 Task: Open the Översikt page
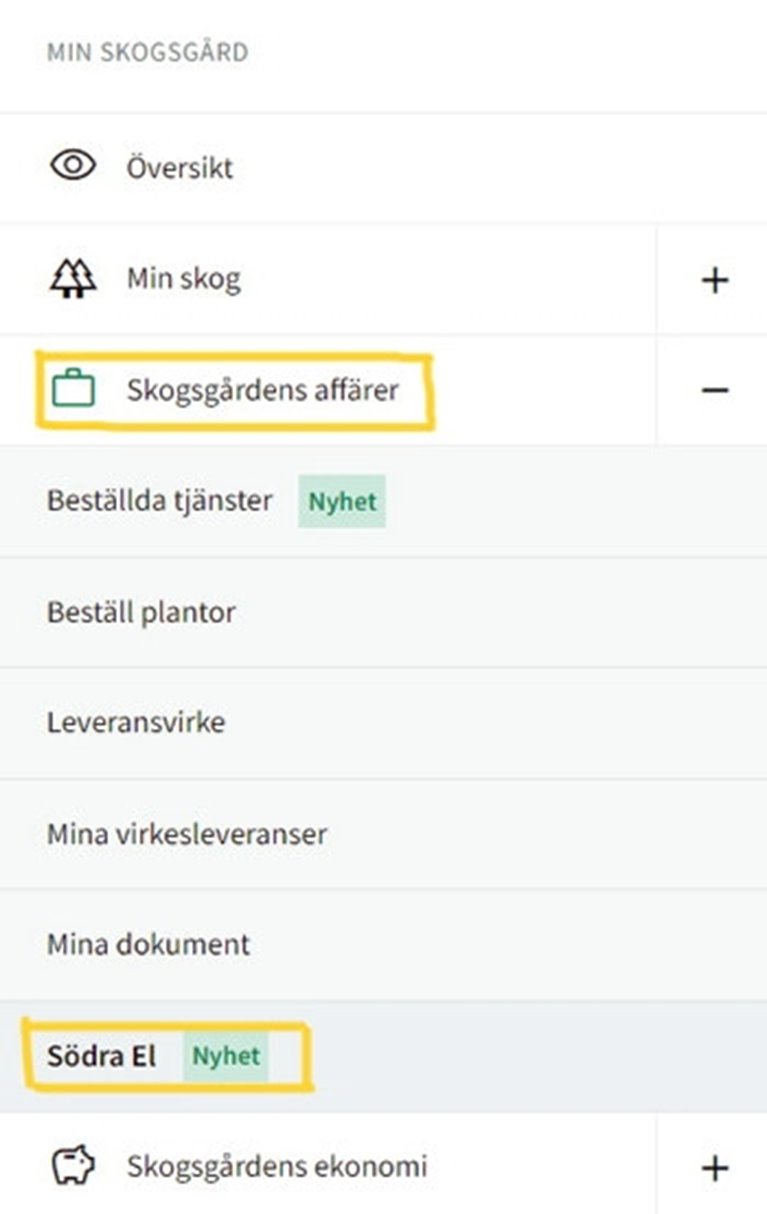180,167
